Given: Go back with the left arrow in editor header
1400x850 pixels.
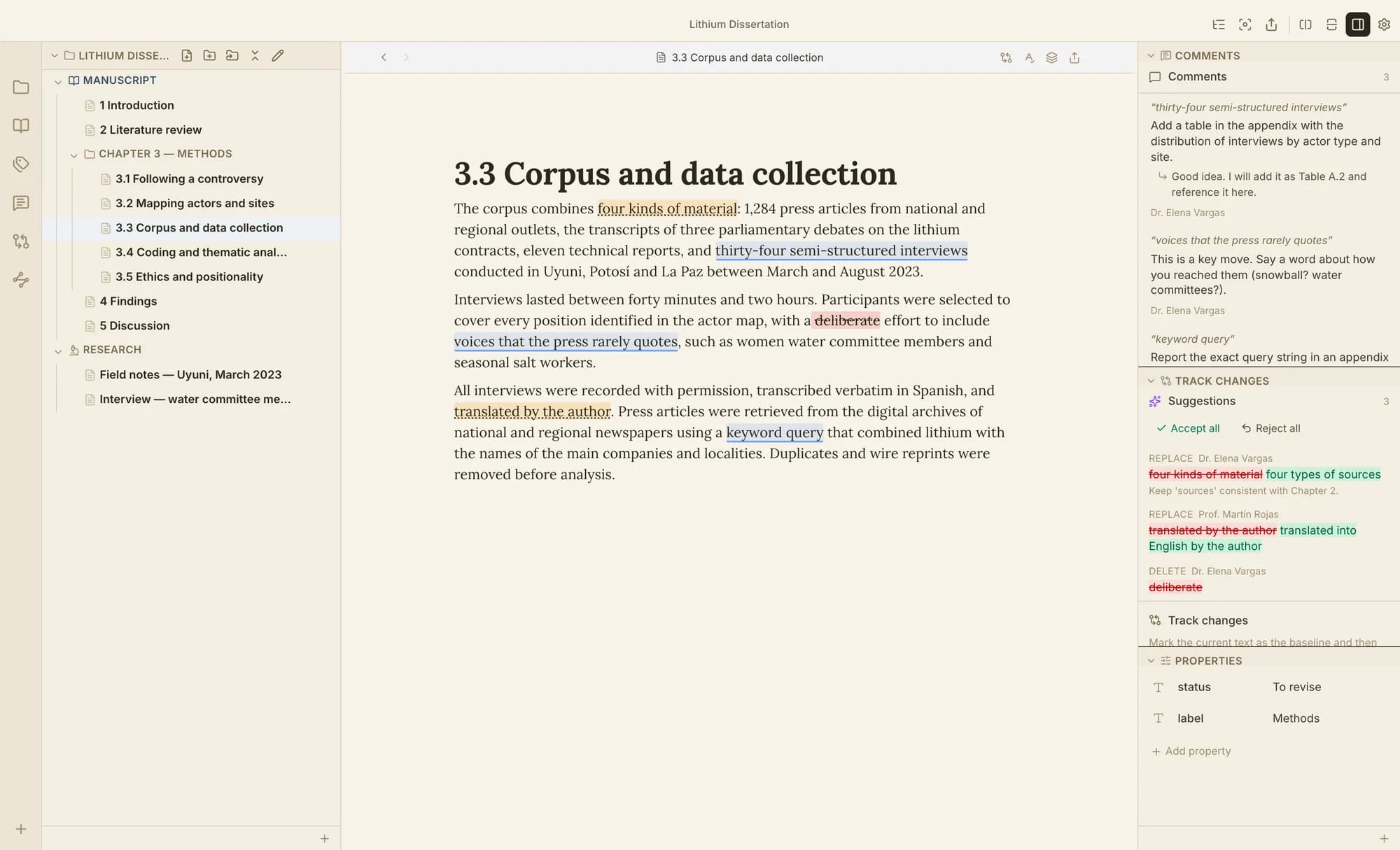Looking at the screenshot, I should [384, 57].
